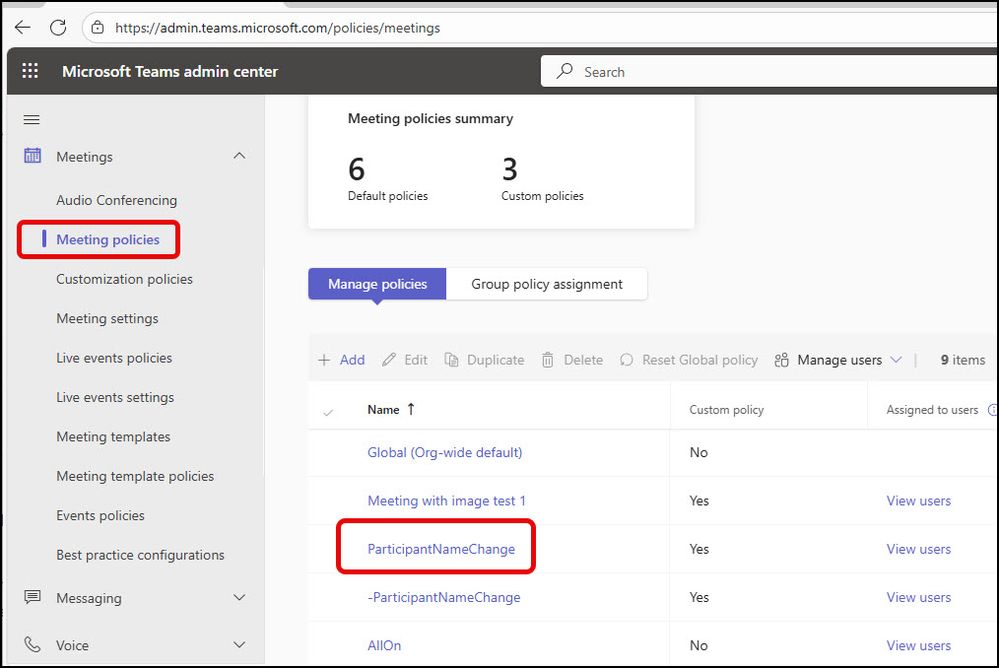The width and height of the screenshot is (999, 668).
Task: Click the Messaging chat icon
Action: (32, 597)
